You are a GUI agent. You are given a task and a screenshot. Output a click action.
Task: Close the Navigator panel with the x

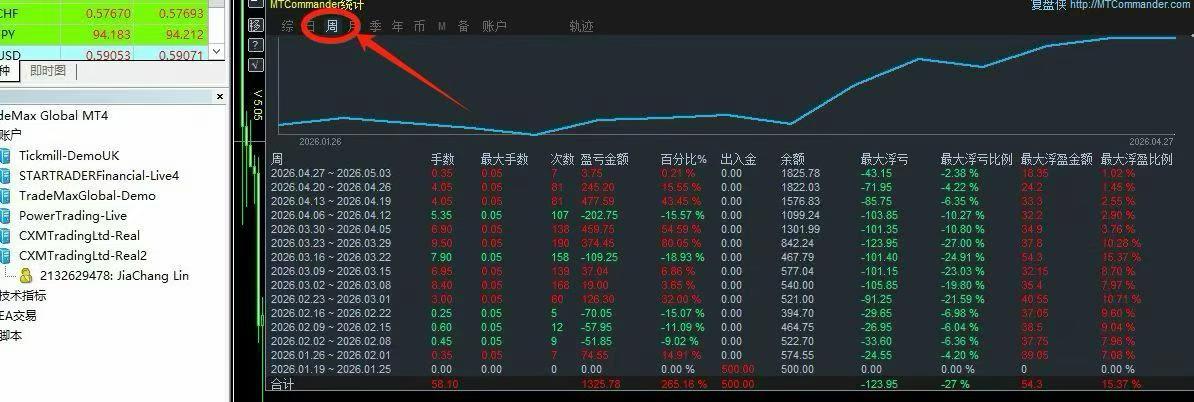coord(220,97)
